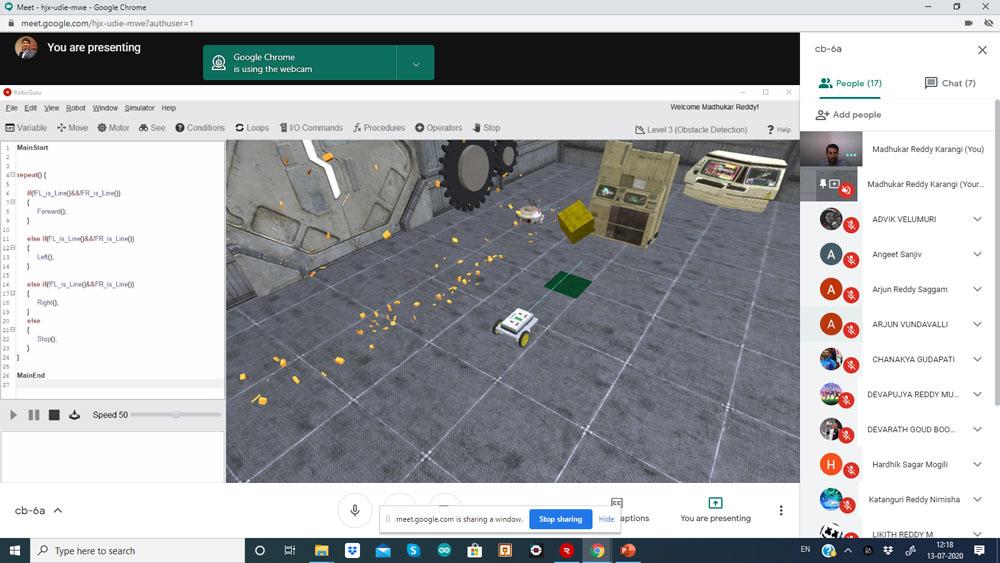The width and height of the screenshot is (1000, 563).
Task: Click the Variable tool in the RoboGuru toolbar
Action: pos(26,128)
